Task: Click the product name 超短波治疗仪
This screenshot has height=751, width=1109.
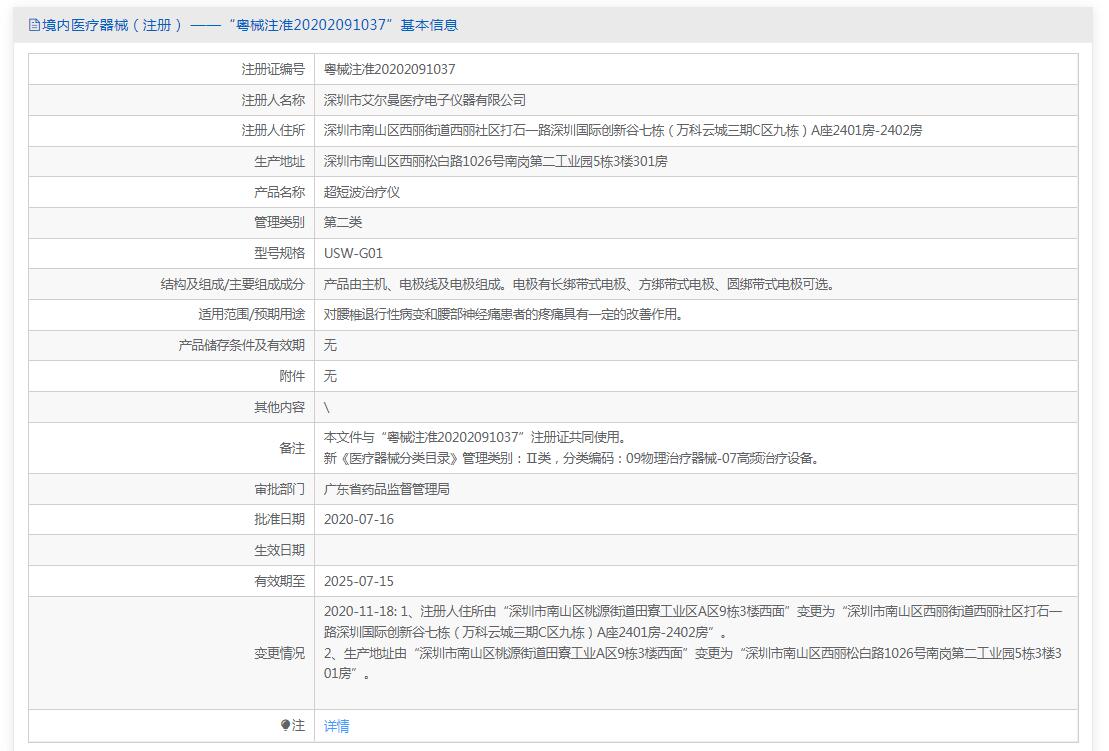Action: (362, 192)
